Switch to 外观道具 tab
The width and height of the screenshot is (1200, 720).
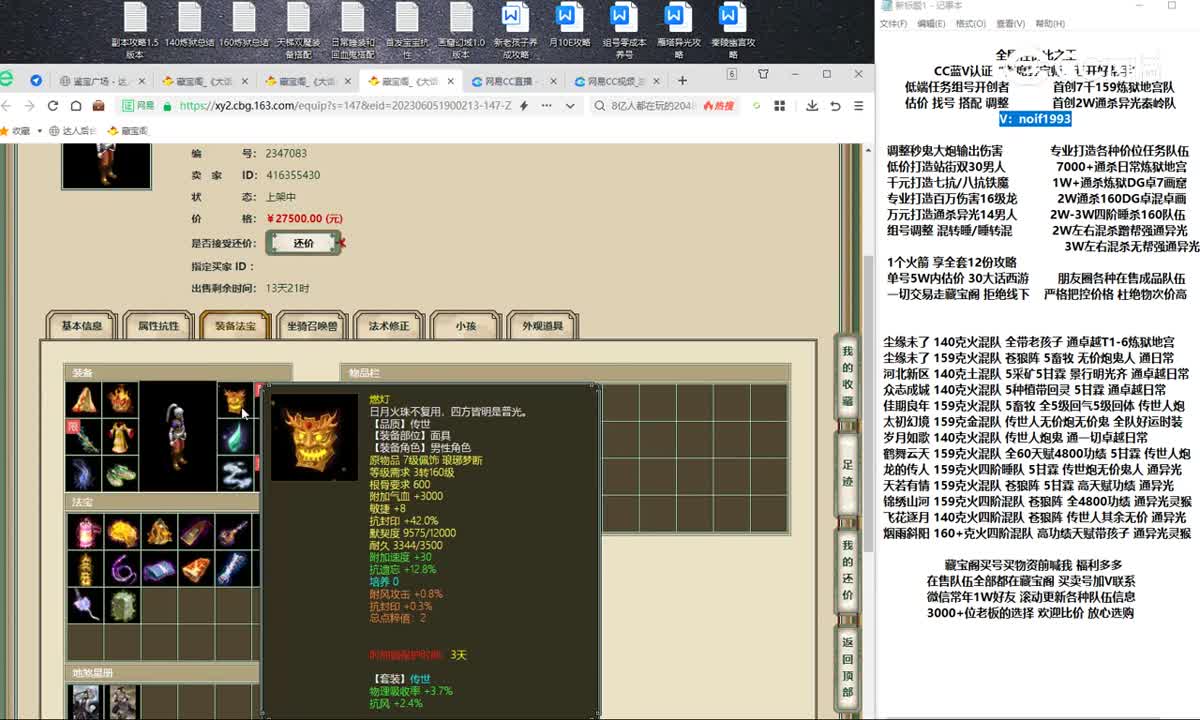[543, 326]
